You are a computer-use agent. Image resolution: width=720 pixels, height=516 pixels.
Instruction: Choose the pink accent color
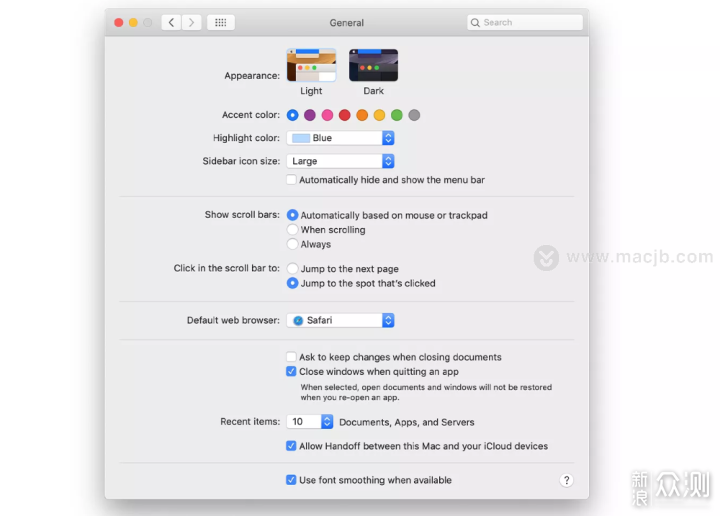pos(327,115)
